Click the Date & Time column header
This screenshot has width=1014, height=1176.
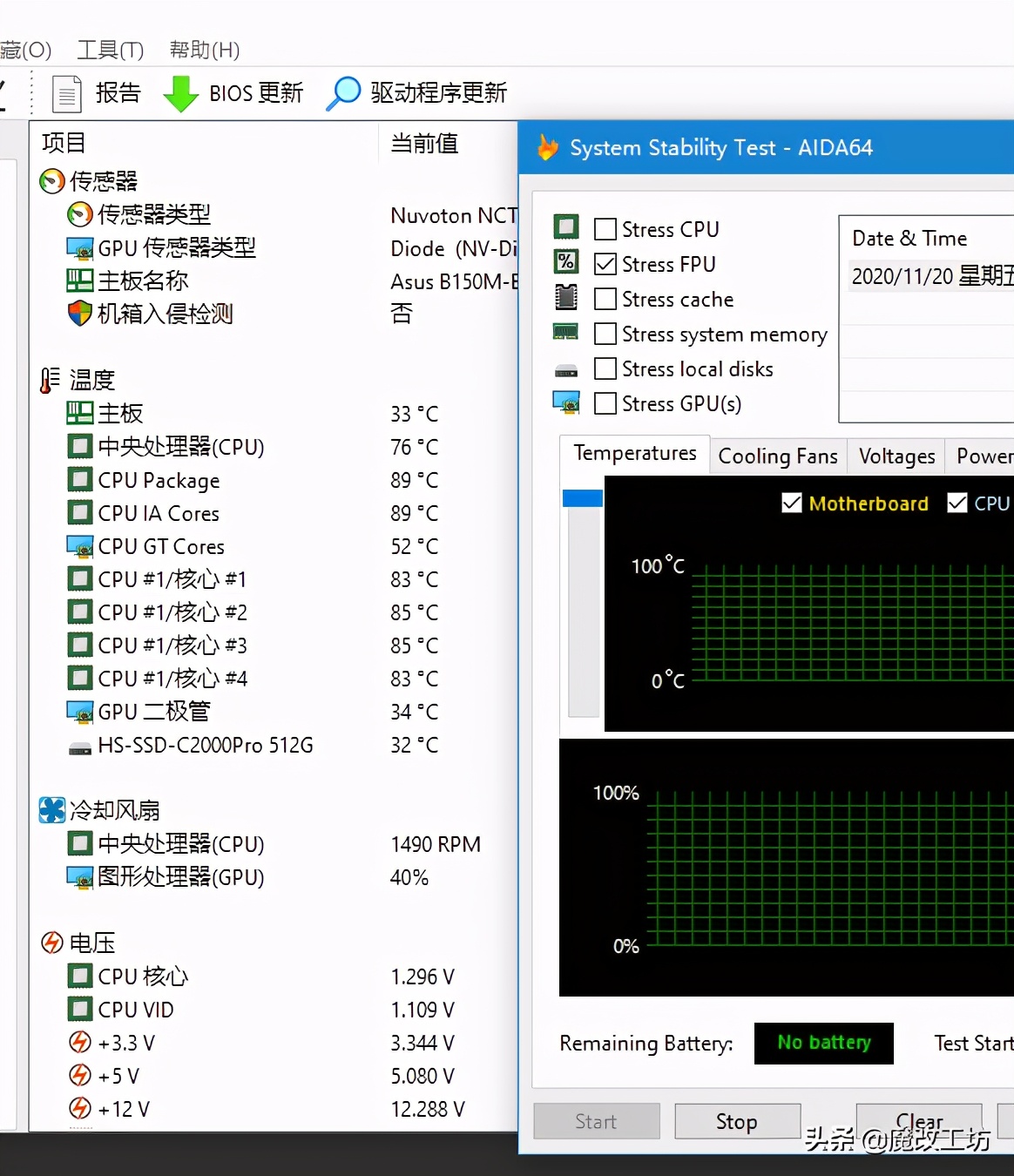coord(909,238)
